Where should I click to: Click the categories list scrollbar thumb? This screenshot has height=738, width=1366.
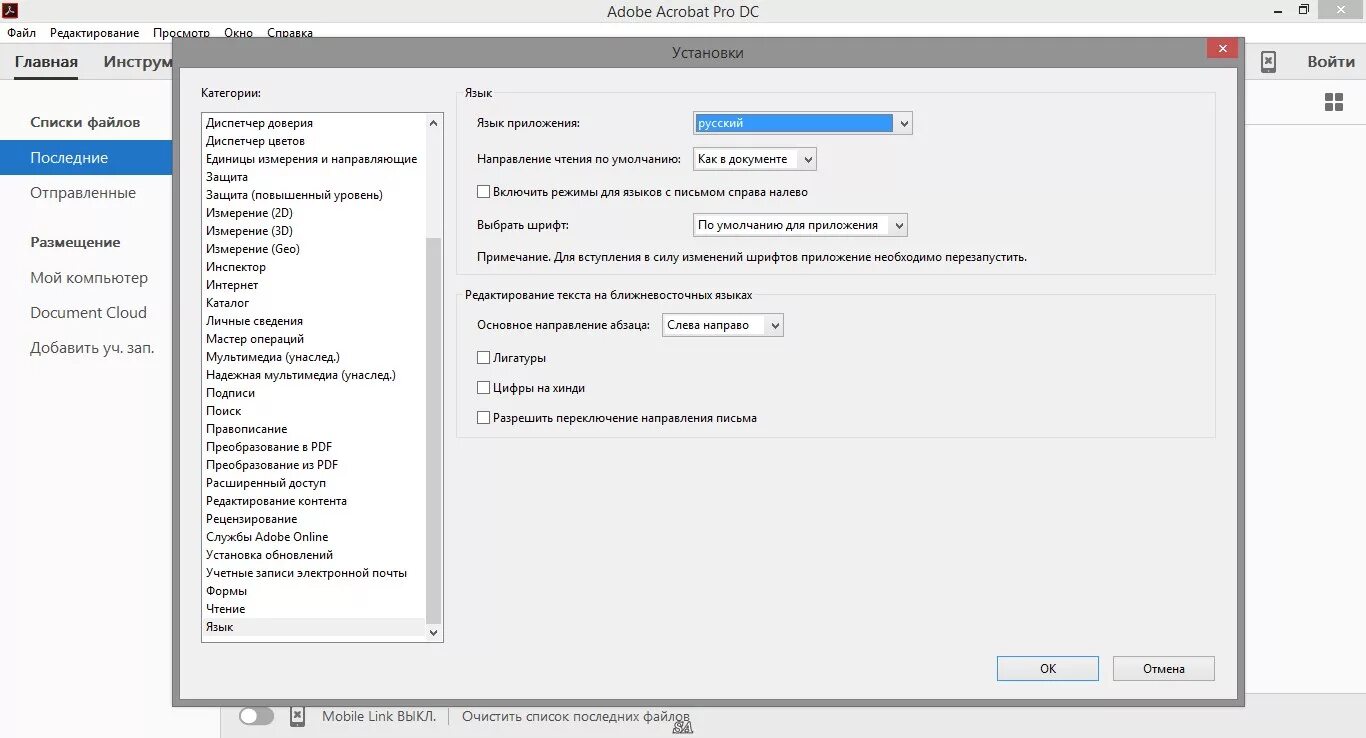433,430
